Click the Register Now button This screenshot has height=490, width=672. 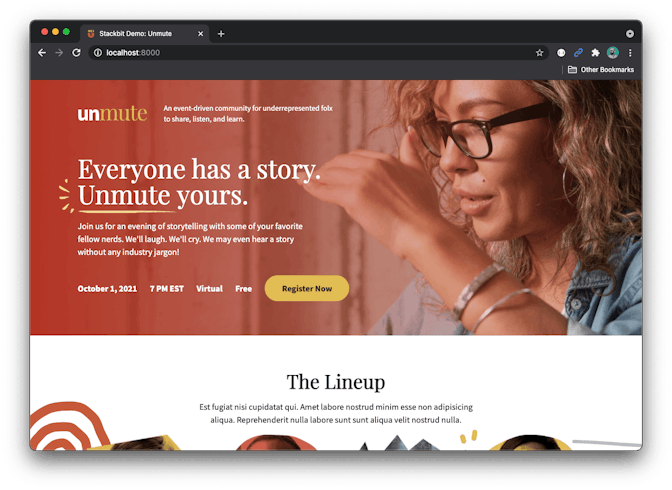tap(307, 289)
